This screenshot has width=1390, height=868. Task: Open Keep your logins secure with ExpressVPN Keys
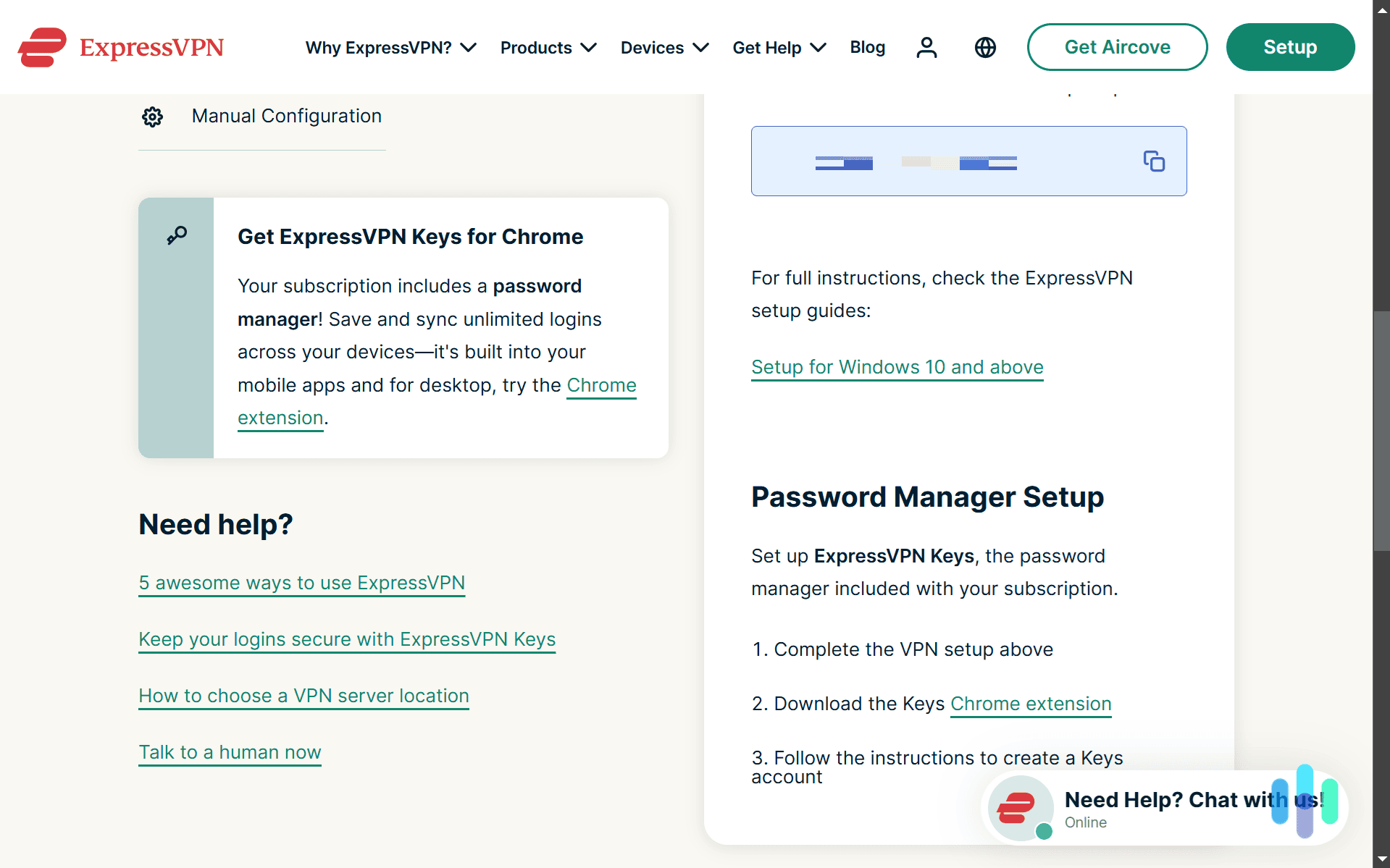pos(347,640)
